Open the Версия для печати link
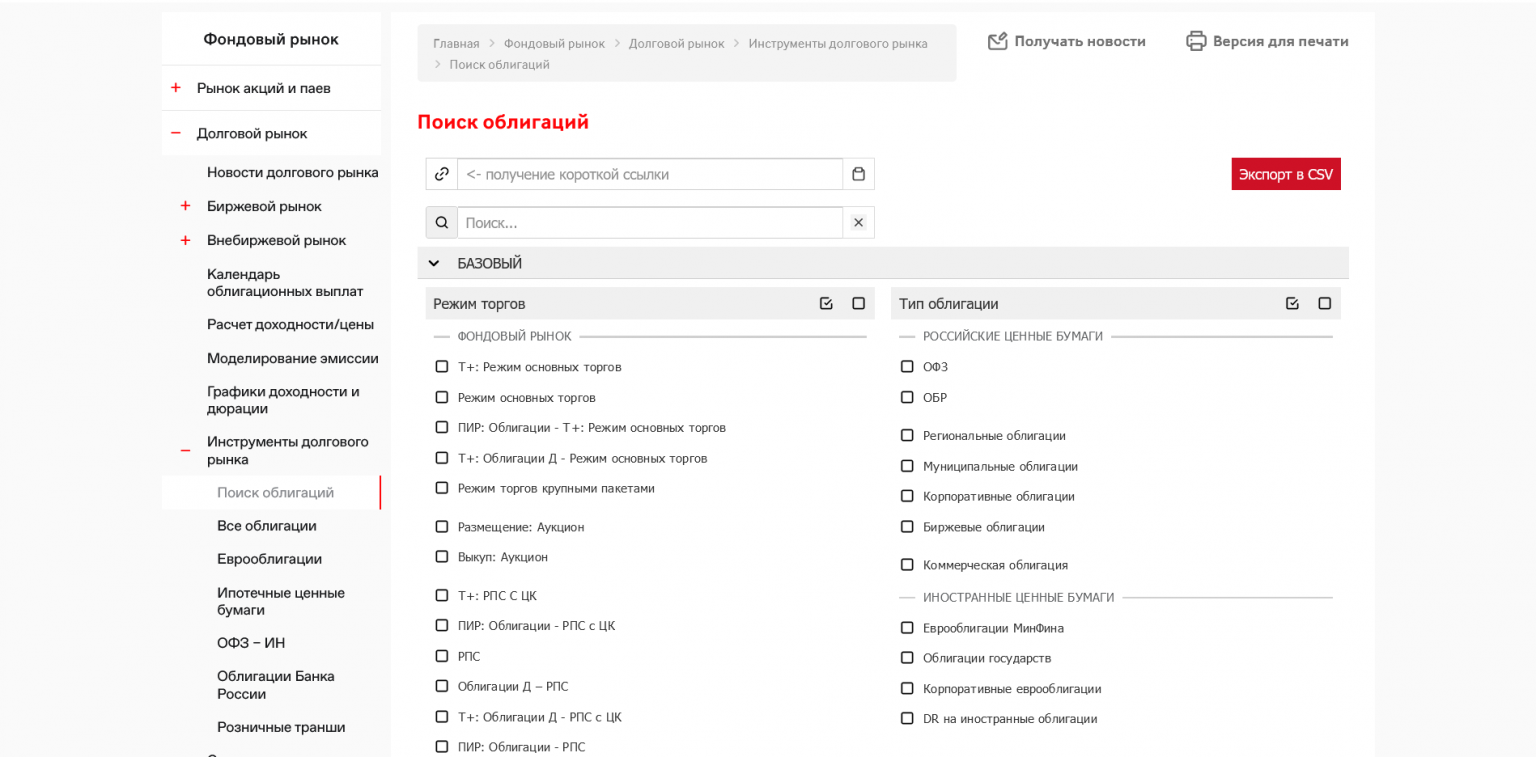 1267,41
